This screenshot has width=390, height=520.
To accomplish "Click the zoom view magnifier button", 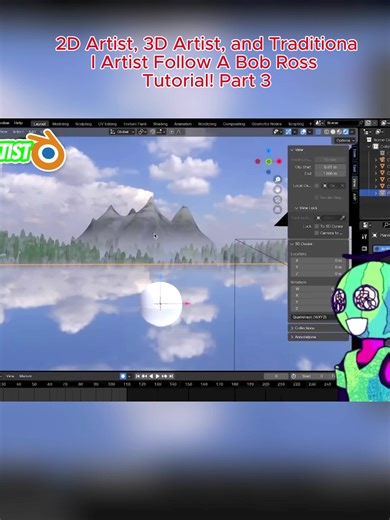I will [x=277, y=180].
